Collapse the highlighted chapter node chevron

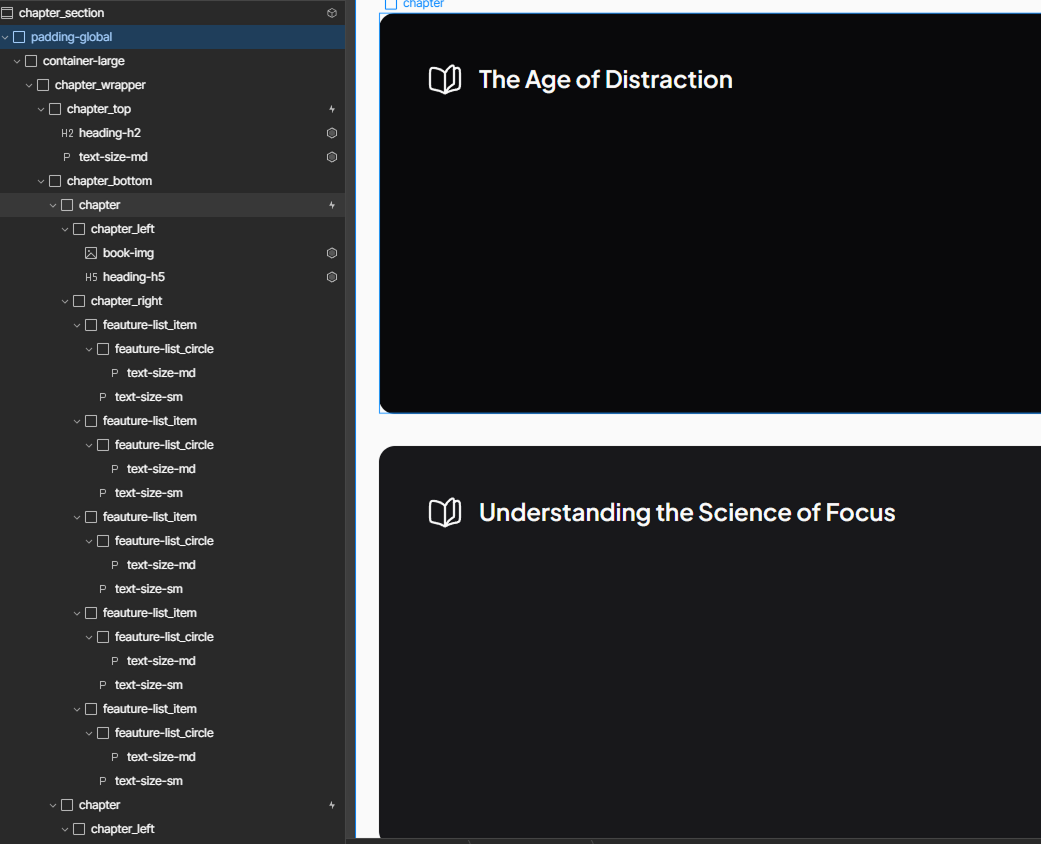click(53, 205)
